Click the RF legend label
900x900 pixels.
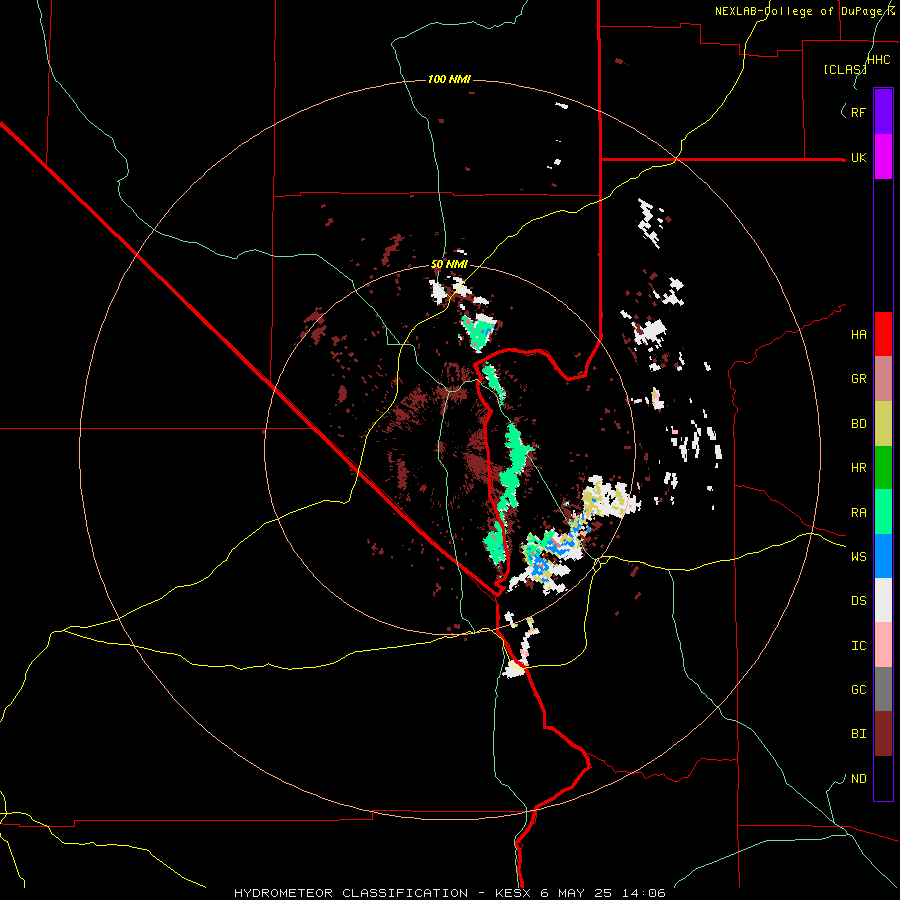click(x=858, y=112)
